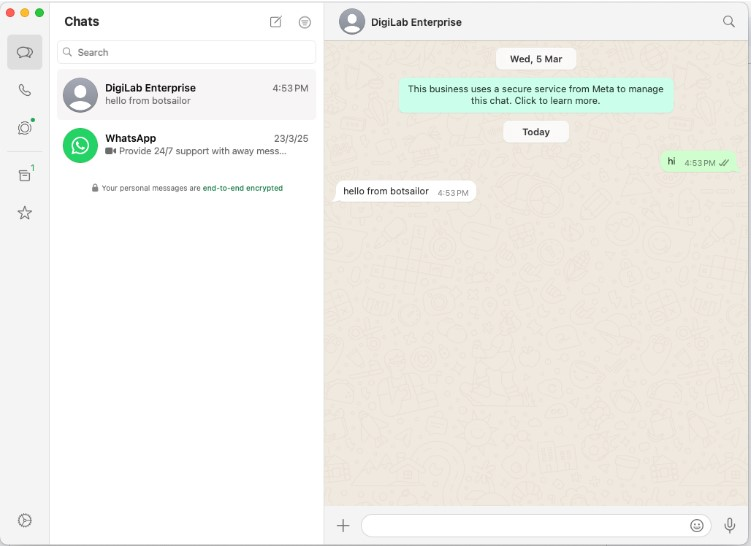Click the DigiLab Enterprise header avatar
Viewport: 752px width, 546px height.
coord(352,22)
